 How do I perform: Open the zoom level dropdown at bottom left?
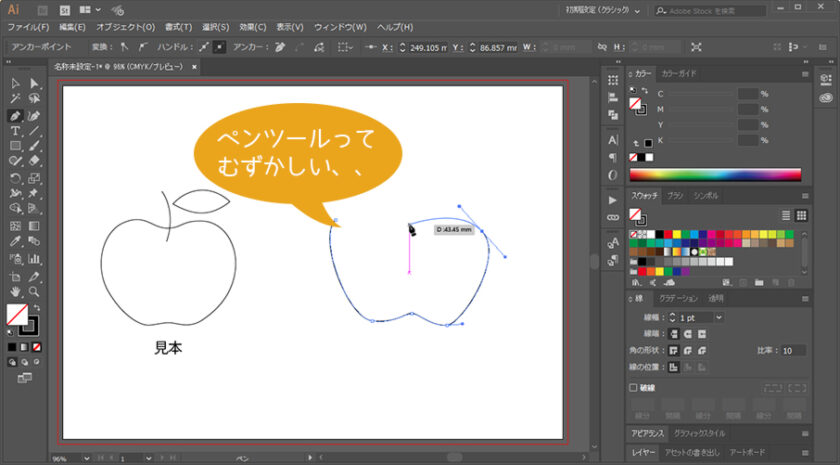86,458
